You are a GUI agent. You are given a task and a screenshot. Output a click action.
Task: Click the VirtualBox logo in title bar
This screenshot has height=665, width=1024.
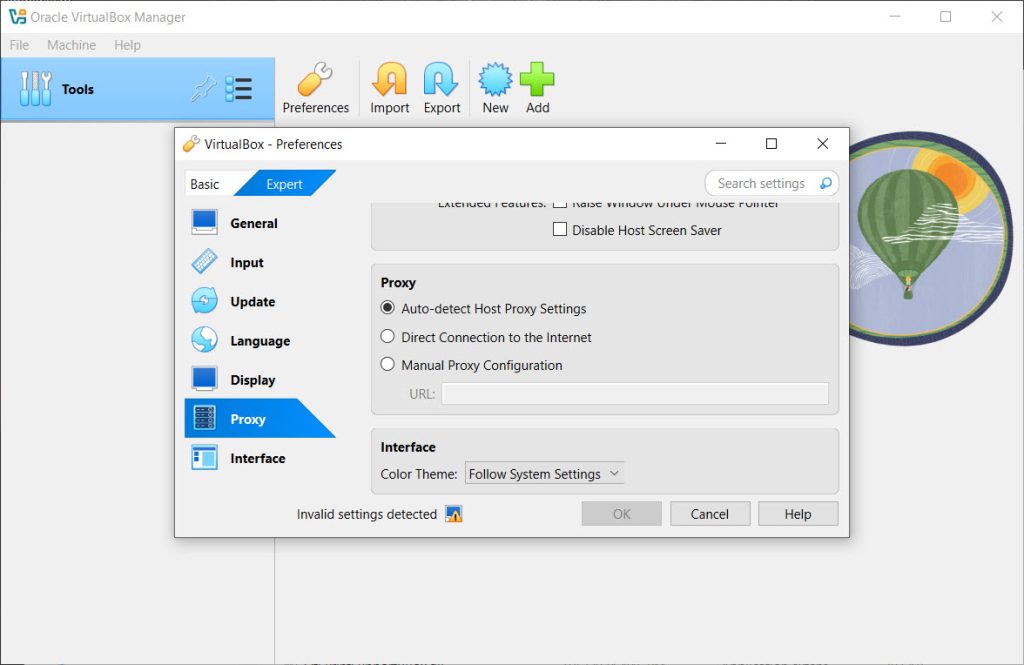point(17,16)
